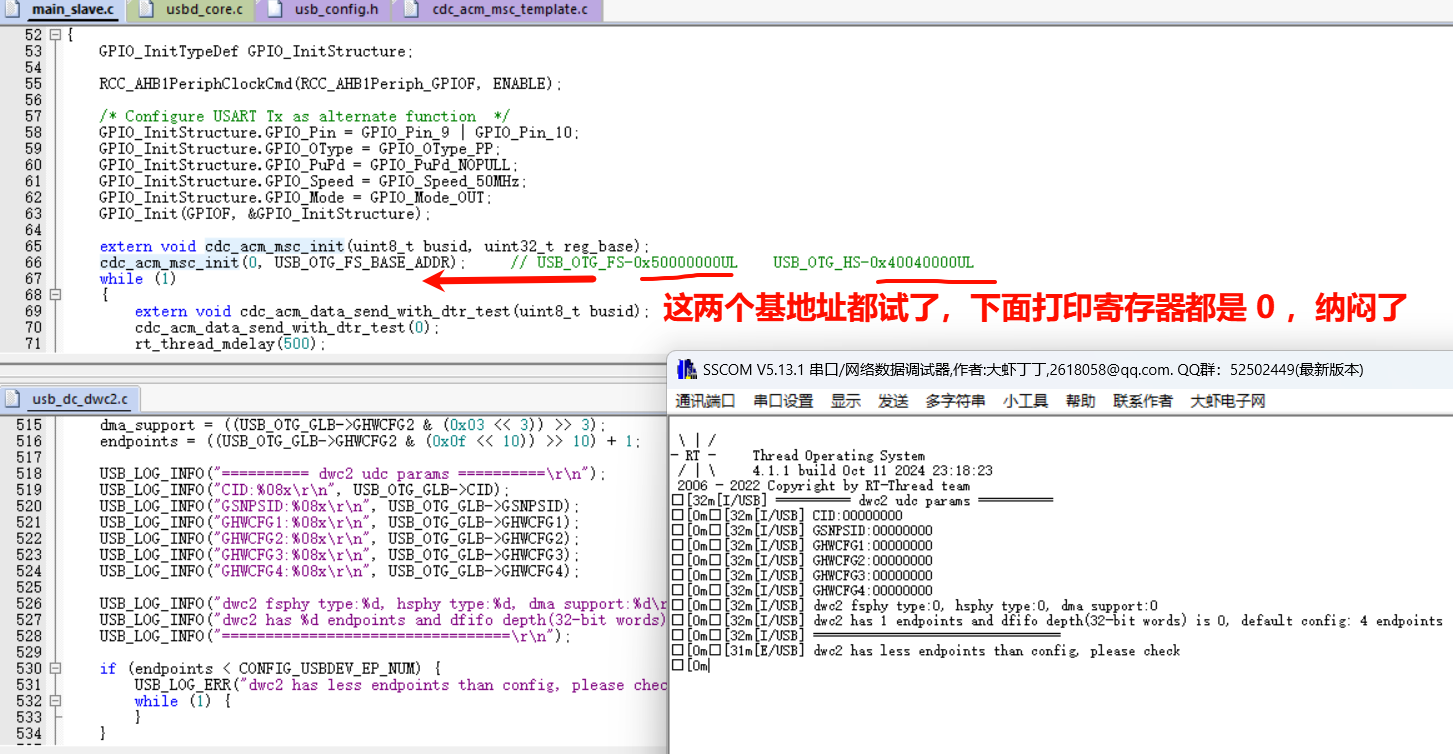The image size is (1453, 754).
Task: Open the 小工具 menu in SSCOM
Action: 1025,401
